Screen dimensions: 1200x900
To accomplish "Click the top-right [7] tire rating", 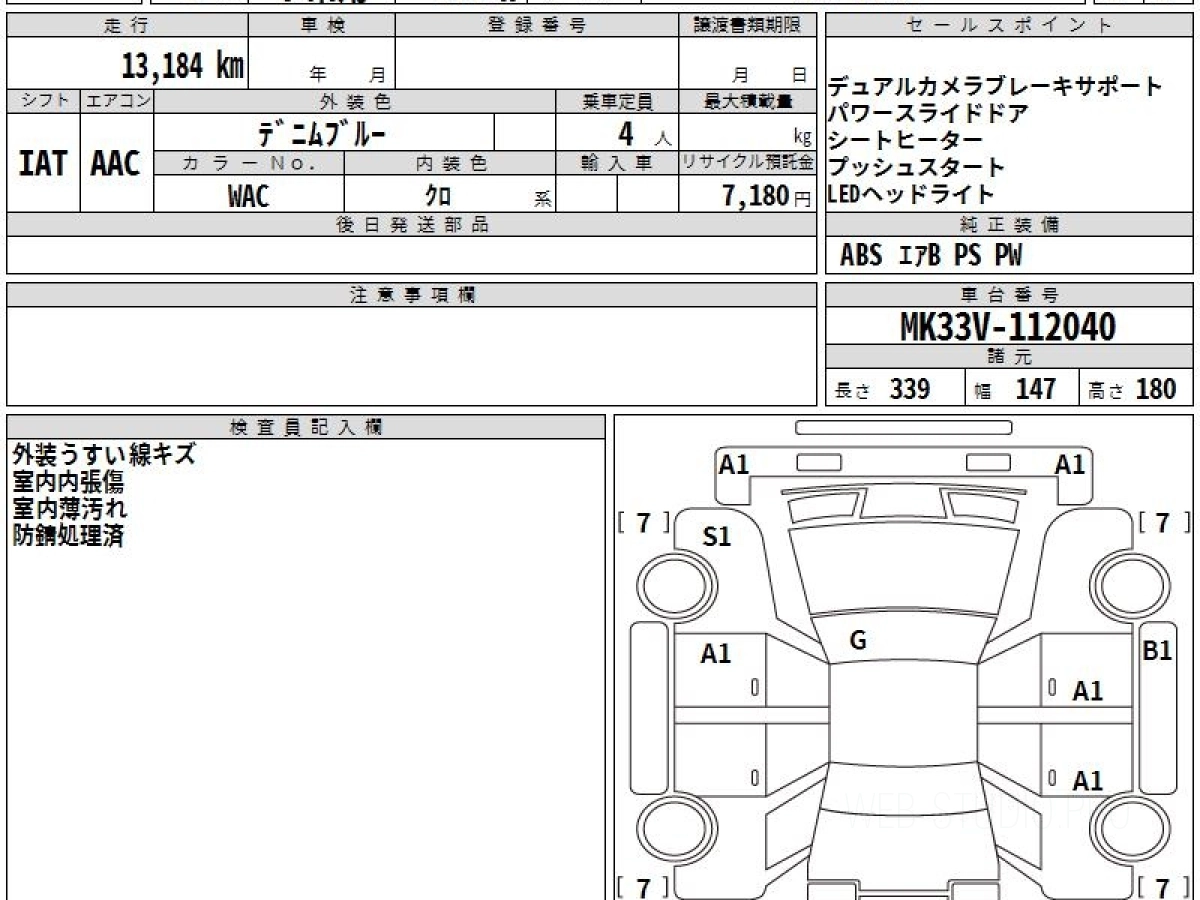I will tap(1163, 522).
